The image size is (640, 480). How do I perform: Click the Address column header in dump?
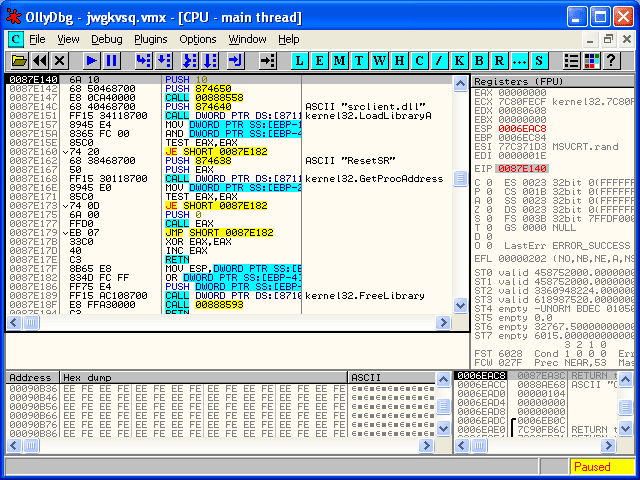coord(33,378)
